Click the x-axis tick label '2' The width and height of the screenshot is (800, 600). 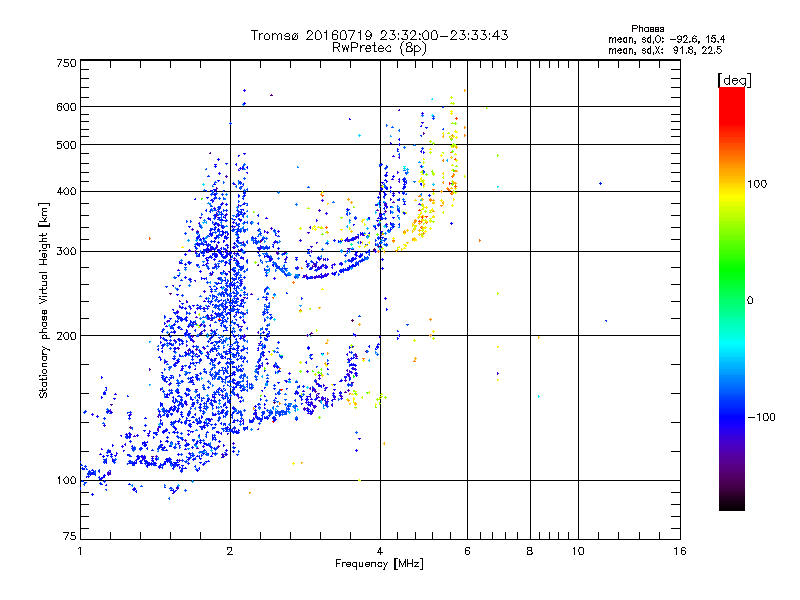230,551
